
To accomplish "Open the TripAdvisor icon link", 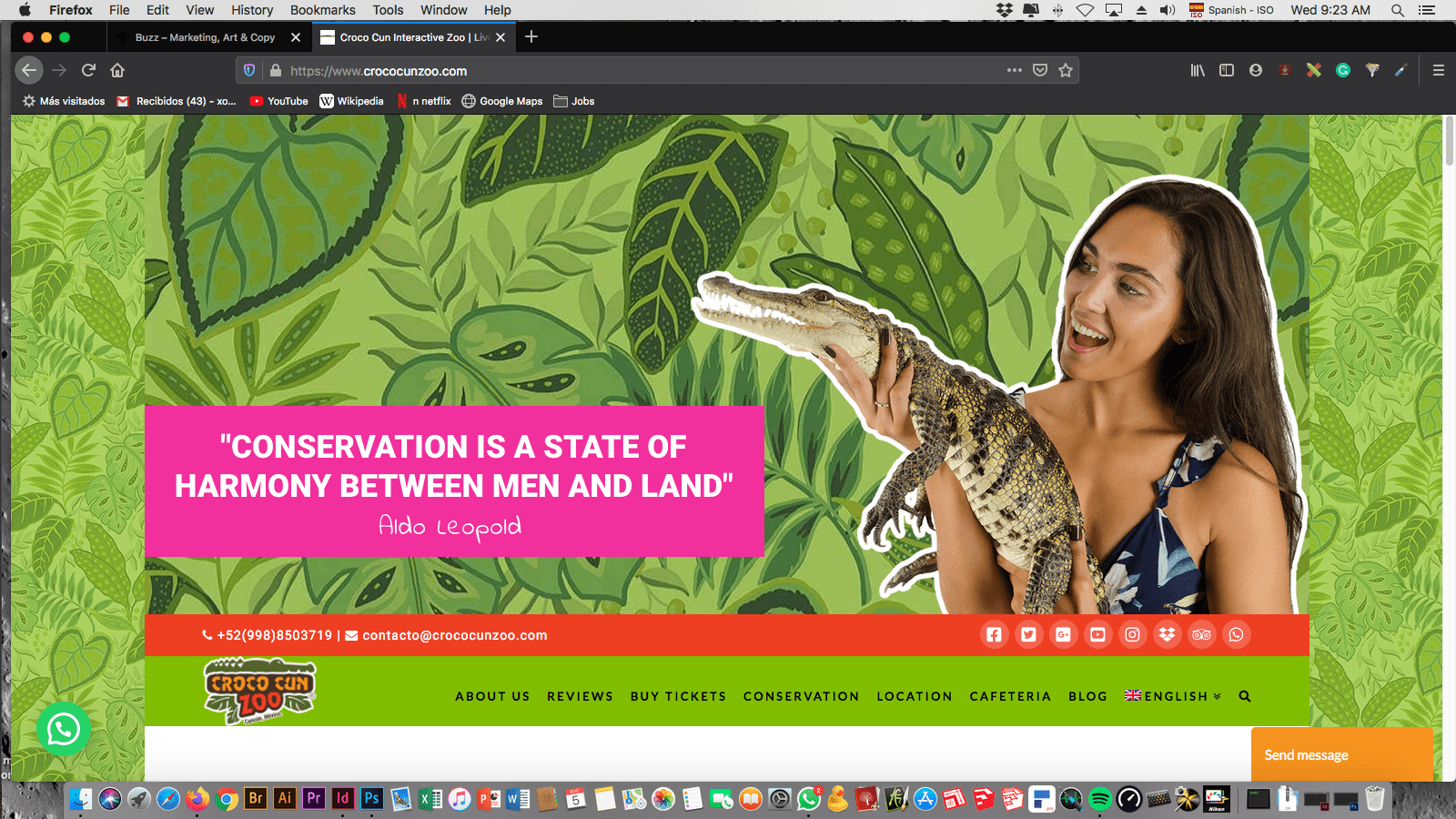I will (x=1201, y=635).
